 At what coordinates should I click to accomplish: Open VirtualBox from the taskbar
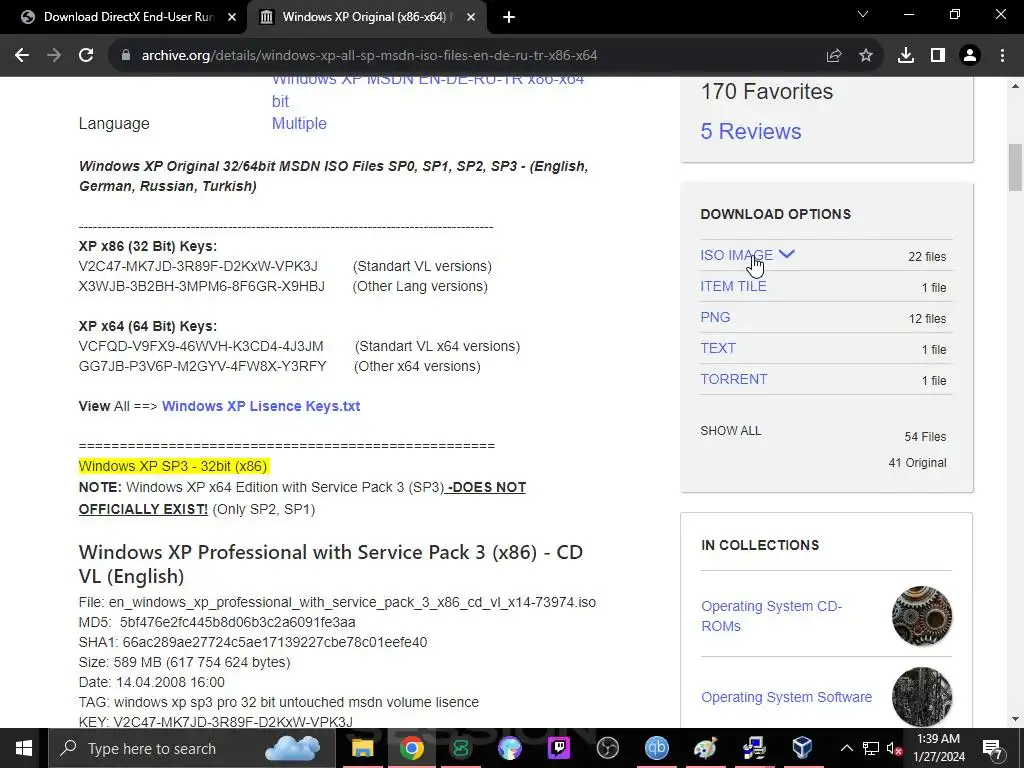coord(803,748)
